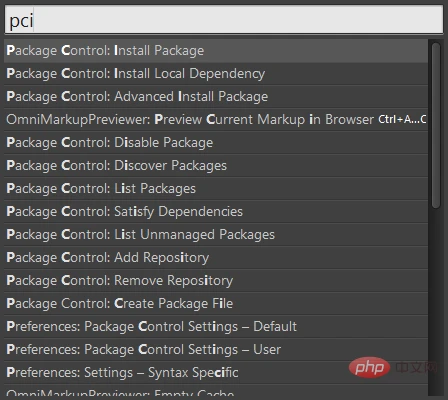Click the command list scrollbar thumb
The image size is (448, 400).
[436, 125]
